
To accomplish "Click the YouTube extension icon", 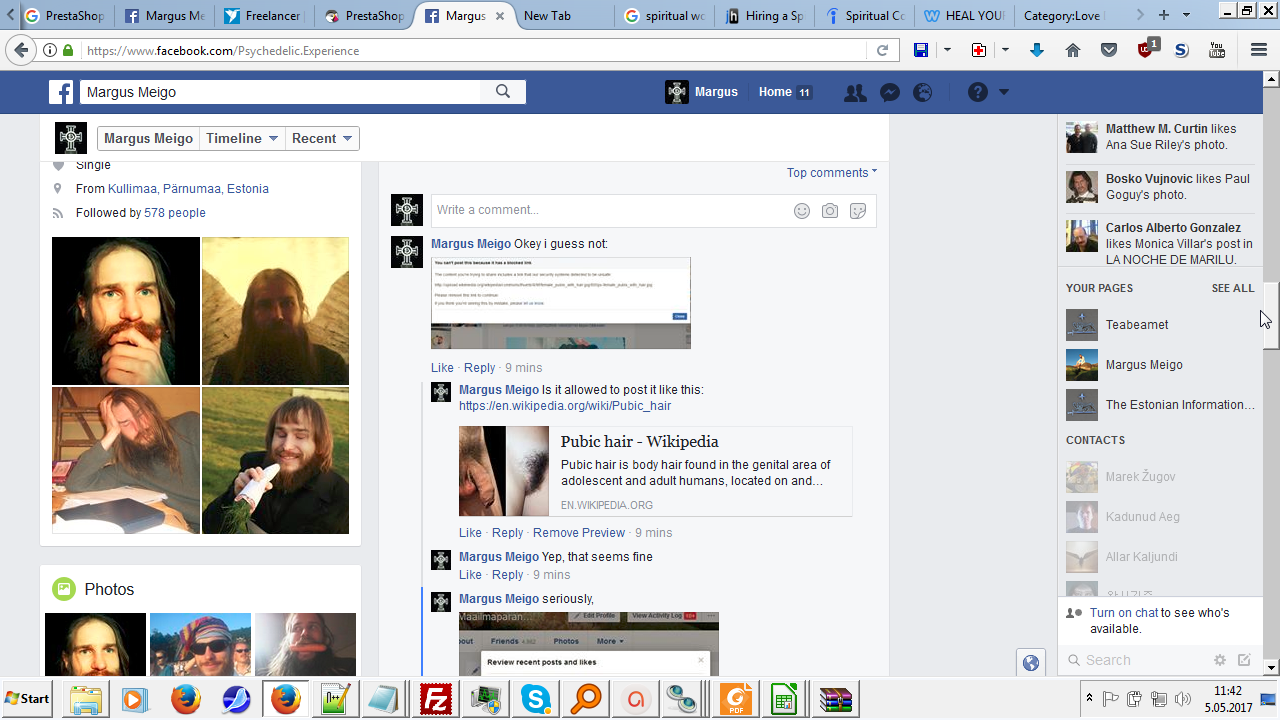I will click(x=1217, y=50).
